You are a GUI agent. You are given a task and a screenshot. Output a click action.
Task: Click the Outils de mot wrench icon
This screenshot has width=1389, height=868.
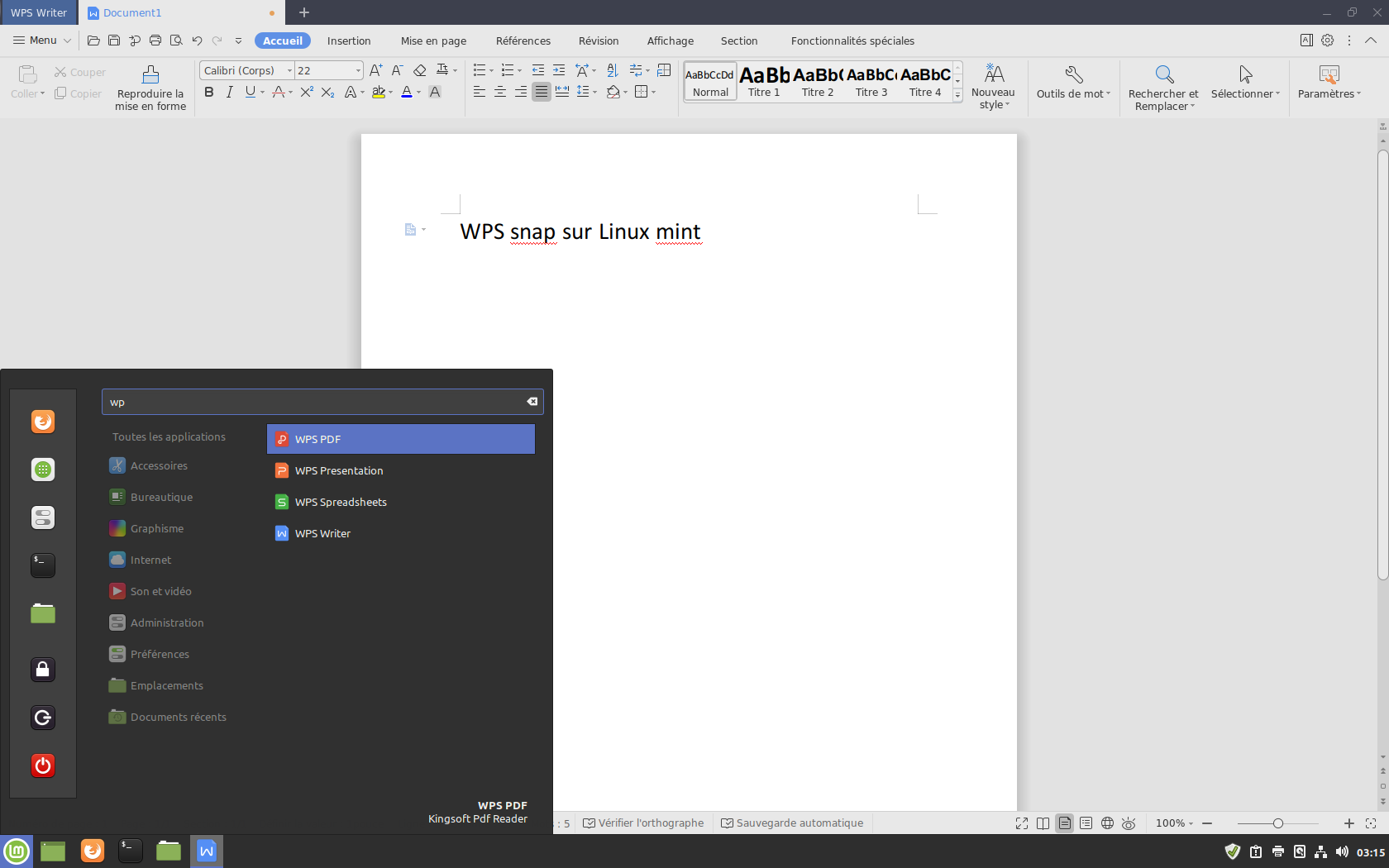1074,75
